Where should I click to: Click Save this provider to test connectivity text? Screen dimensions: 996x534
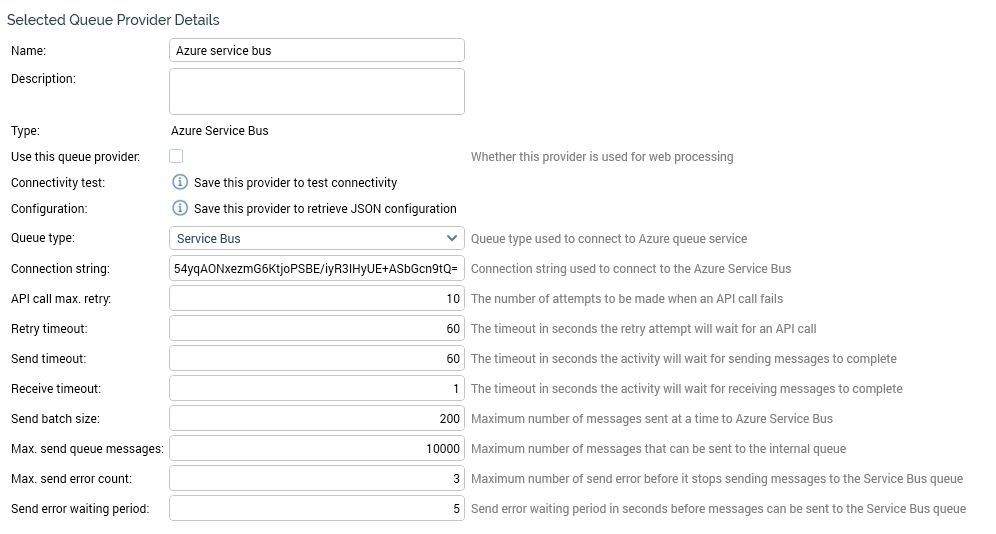click(295, 183)
